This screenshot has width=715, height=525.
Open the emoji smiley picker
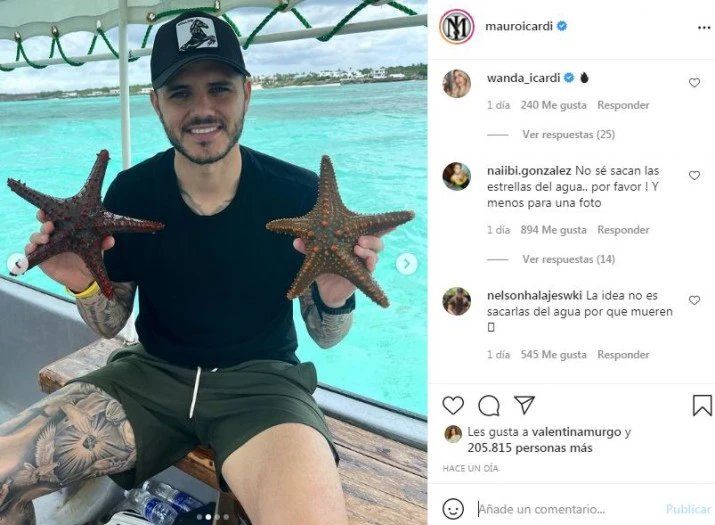(x=453, y=509)
